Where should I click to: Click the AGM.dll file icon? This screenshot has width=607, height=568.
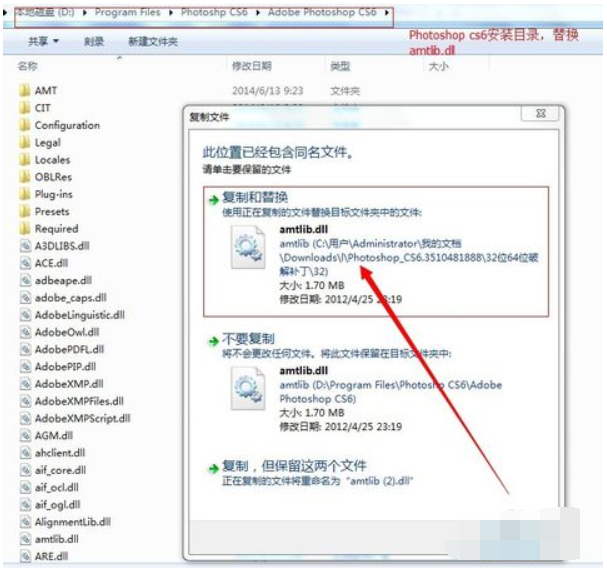pos(26,436)
